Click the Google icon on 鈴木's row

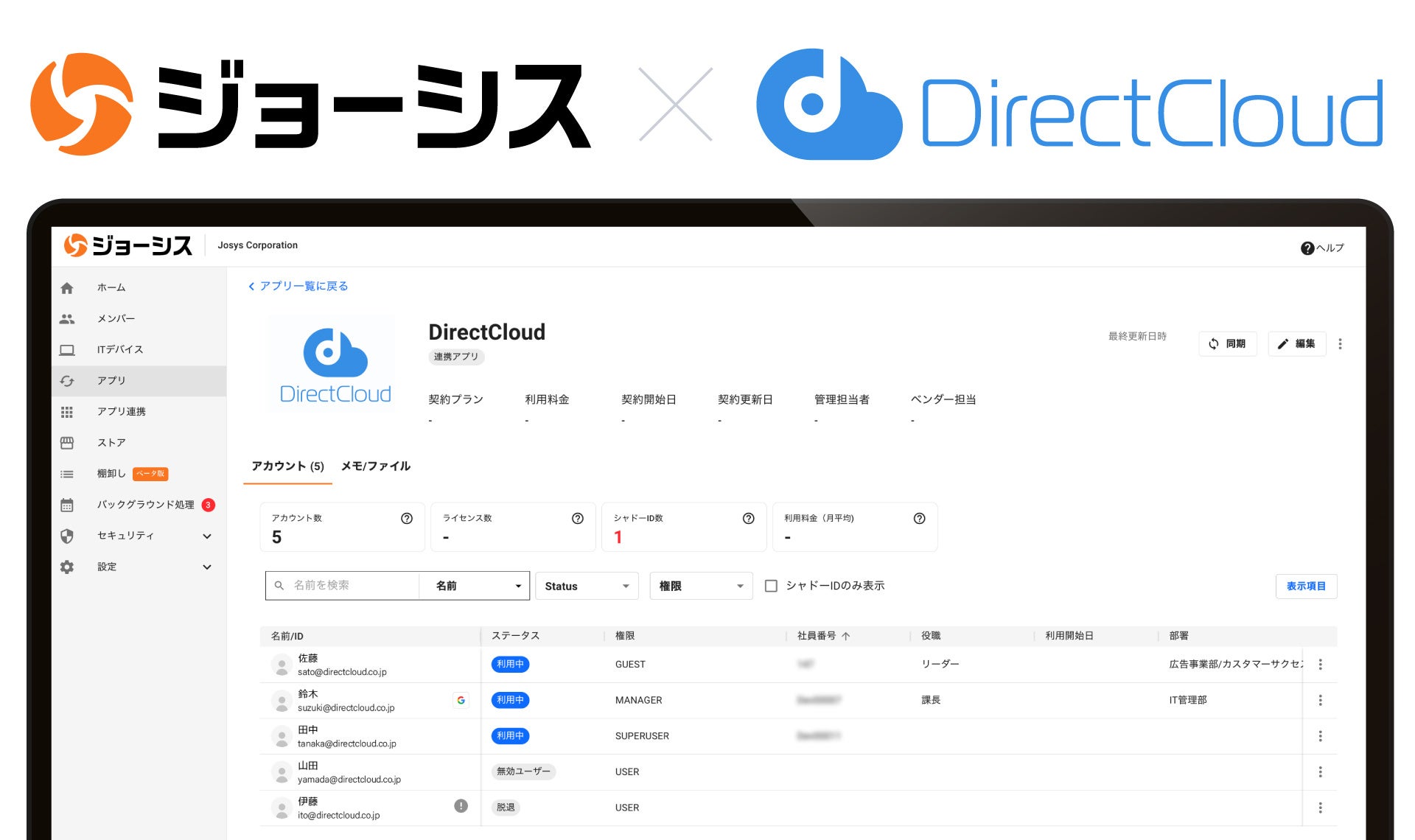pos(461,700)
